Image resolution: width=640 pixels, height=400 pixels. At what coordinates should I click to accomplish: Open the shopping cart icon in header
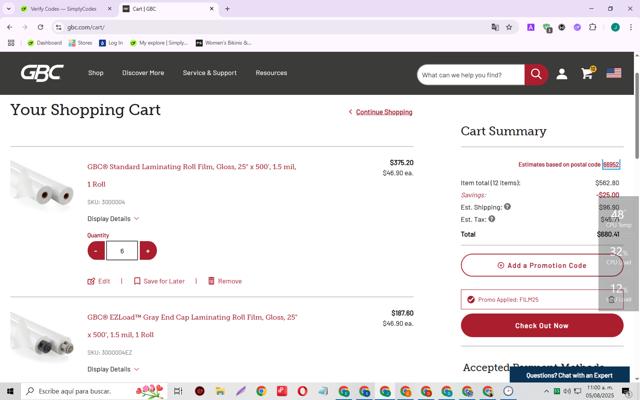click(588, 73)
